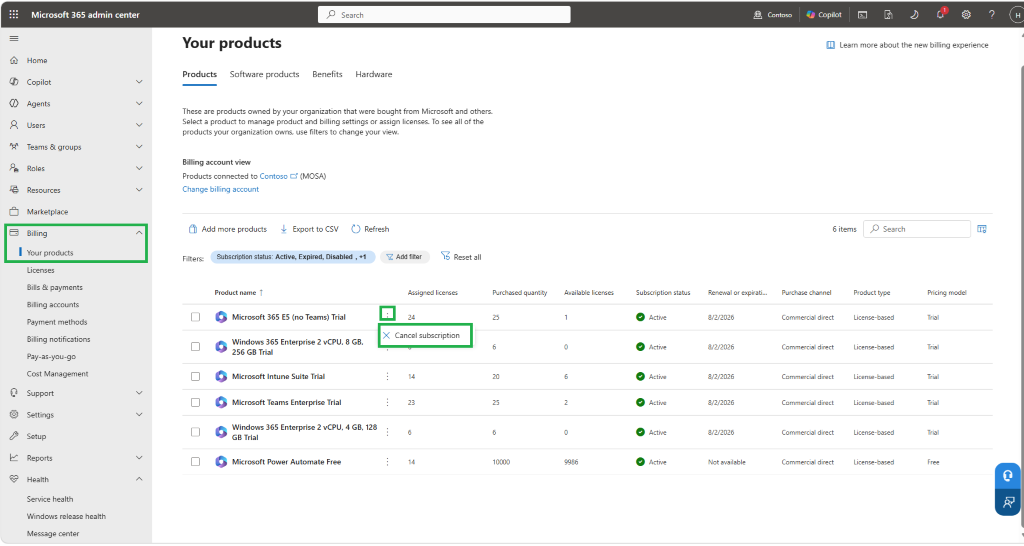Open the floating feedback button

(x=1008, y=502)
